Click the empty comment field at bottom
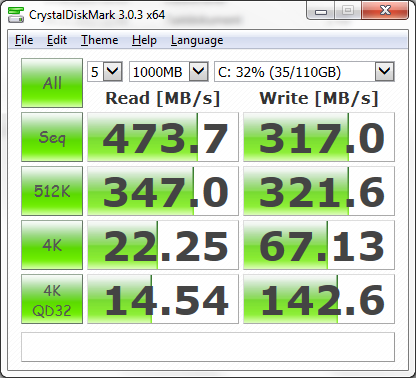Image resolution: width=418 pixels, height=380 pixels. [x=208, y=347]
